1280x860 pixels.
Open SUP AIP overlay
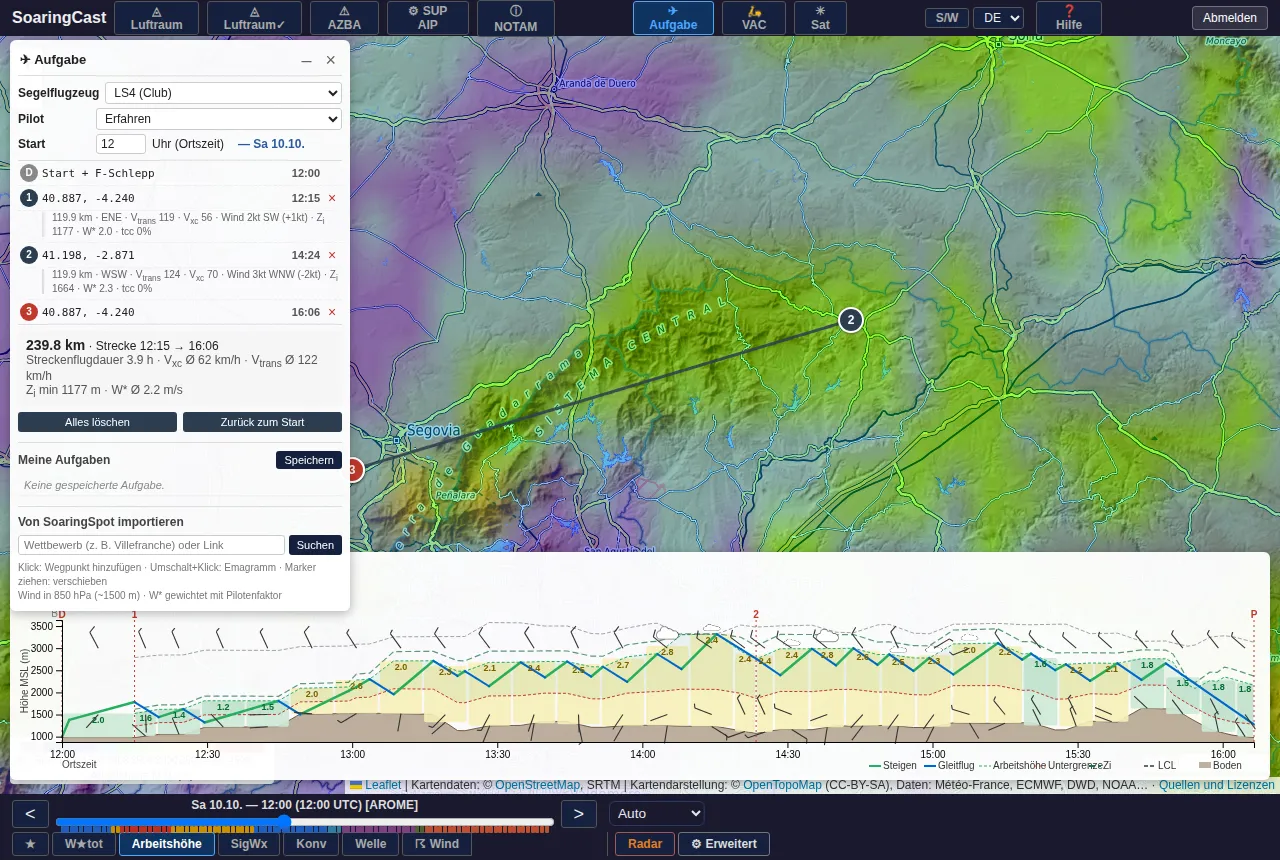point(428,18)
